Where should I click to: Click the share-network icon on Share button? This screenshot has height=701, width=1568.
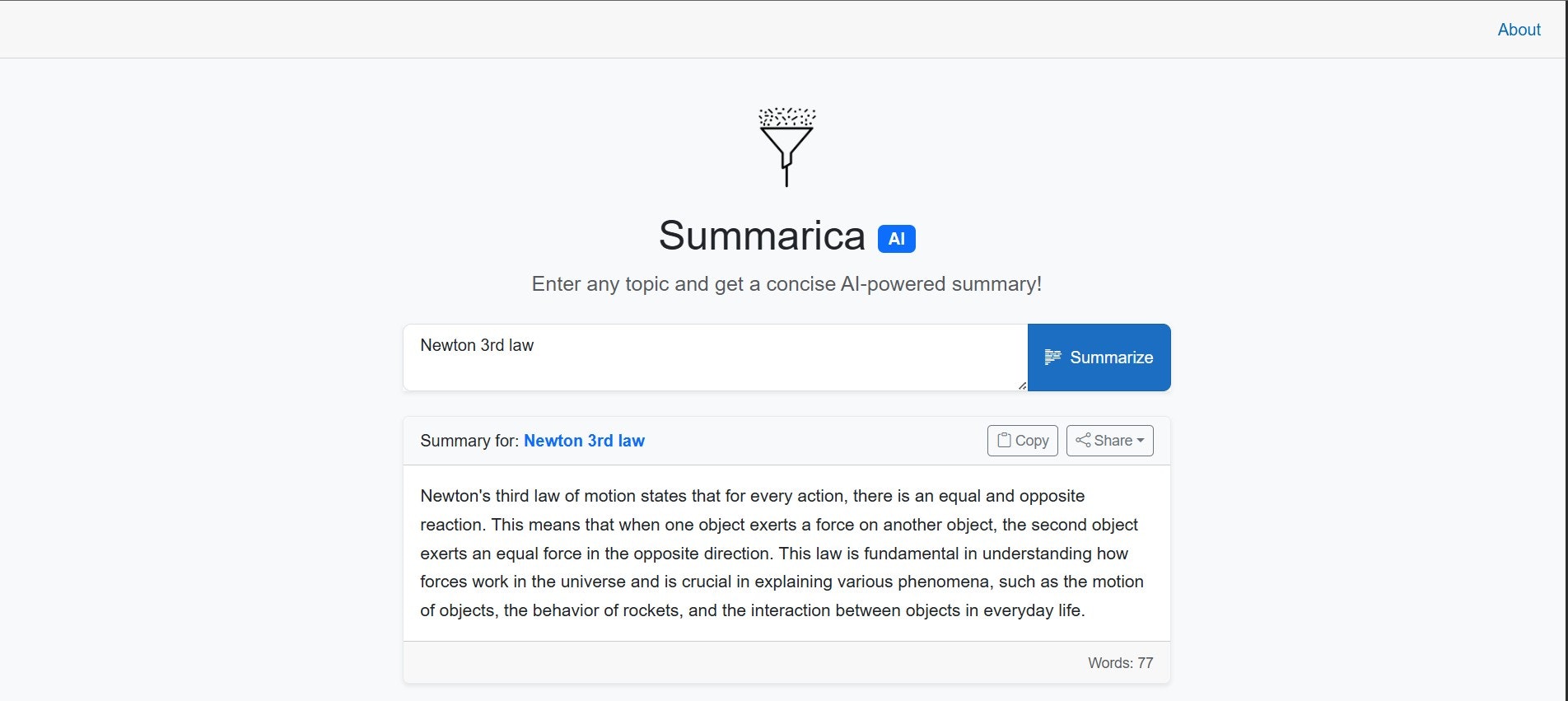coord(1084,440)
